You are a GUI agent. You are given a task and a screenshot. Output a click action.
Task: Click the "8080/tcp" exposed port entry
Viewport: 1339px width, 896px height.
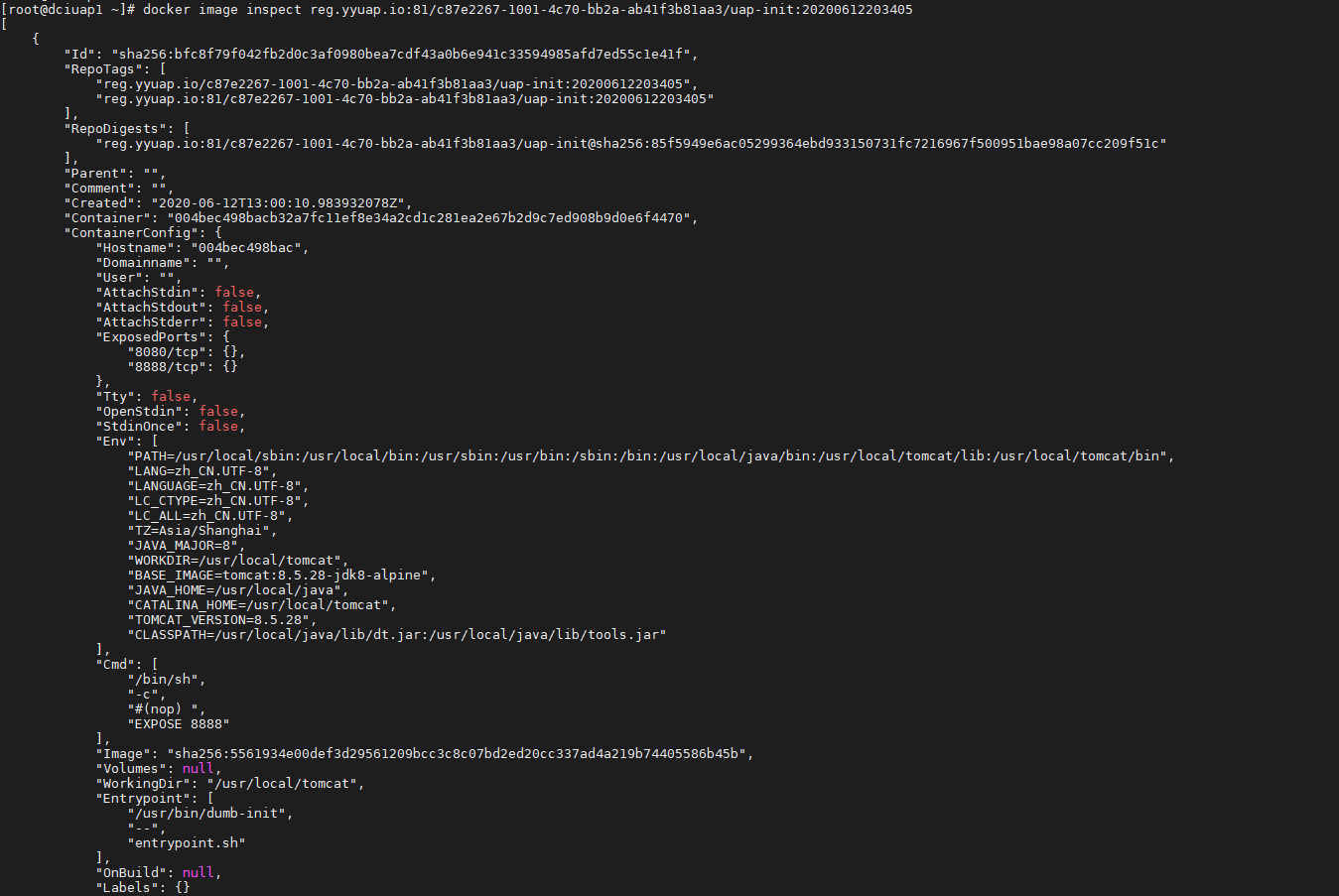167,352
